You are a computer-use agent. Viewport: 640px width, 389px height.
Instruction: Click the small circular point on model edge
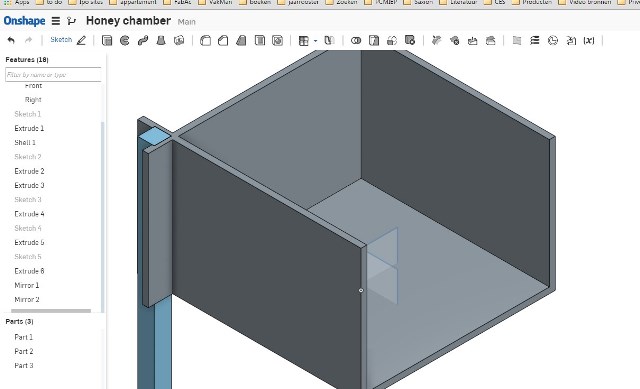coord(361,291)
